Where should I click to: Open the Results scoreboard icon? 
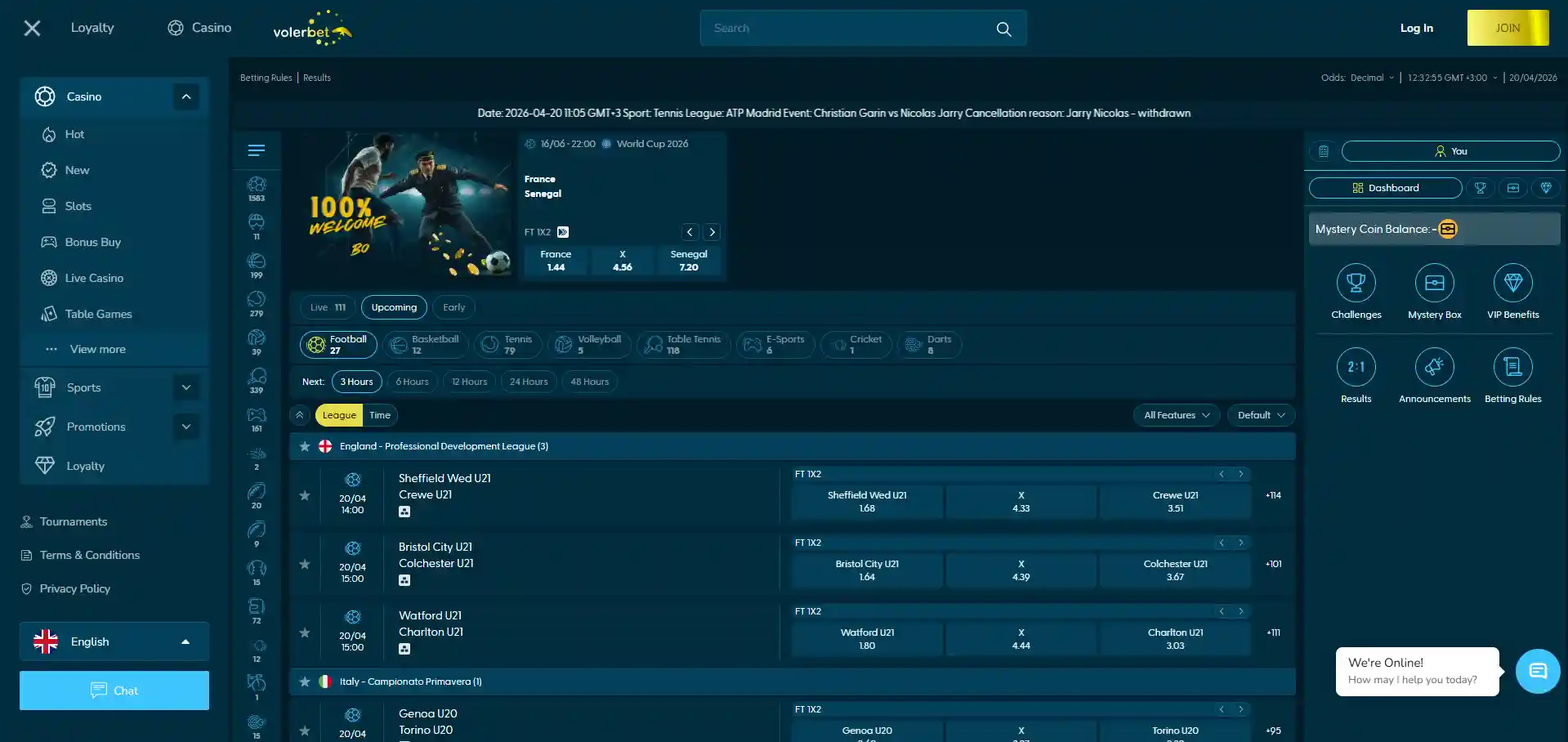(x=1356, y=368)
